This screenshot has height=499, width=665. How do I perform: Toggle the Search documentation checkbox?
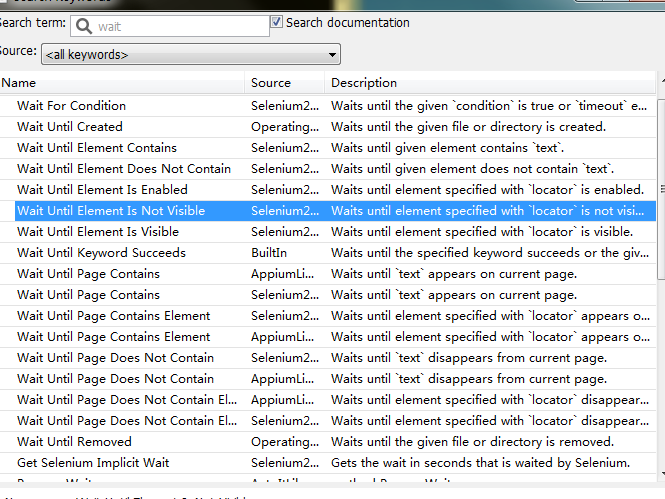click(277, 22)
